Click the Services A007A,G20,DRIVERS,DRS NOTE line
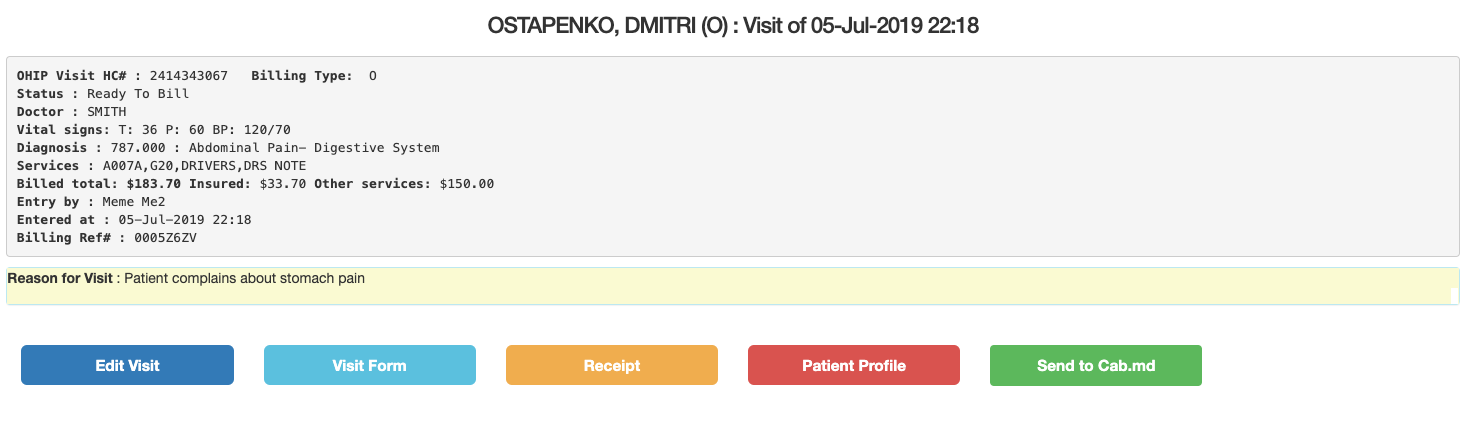This screenshot has width=1470, height=422. (162, 166)
